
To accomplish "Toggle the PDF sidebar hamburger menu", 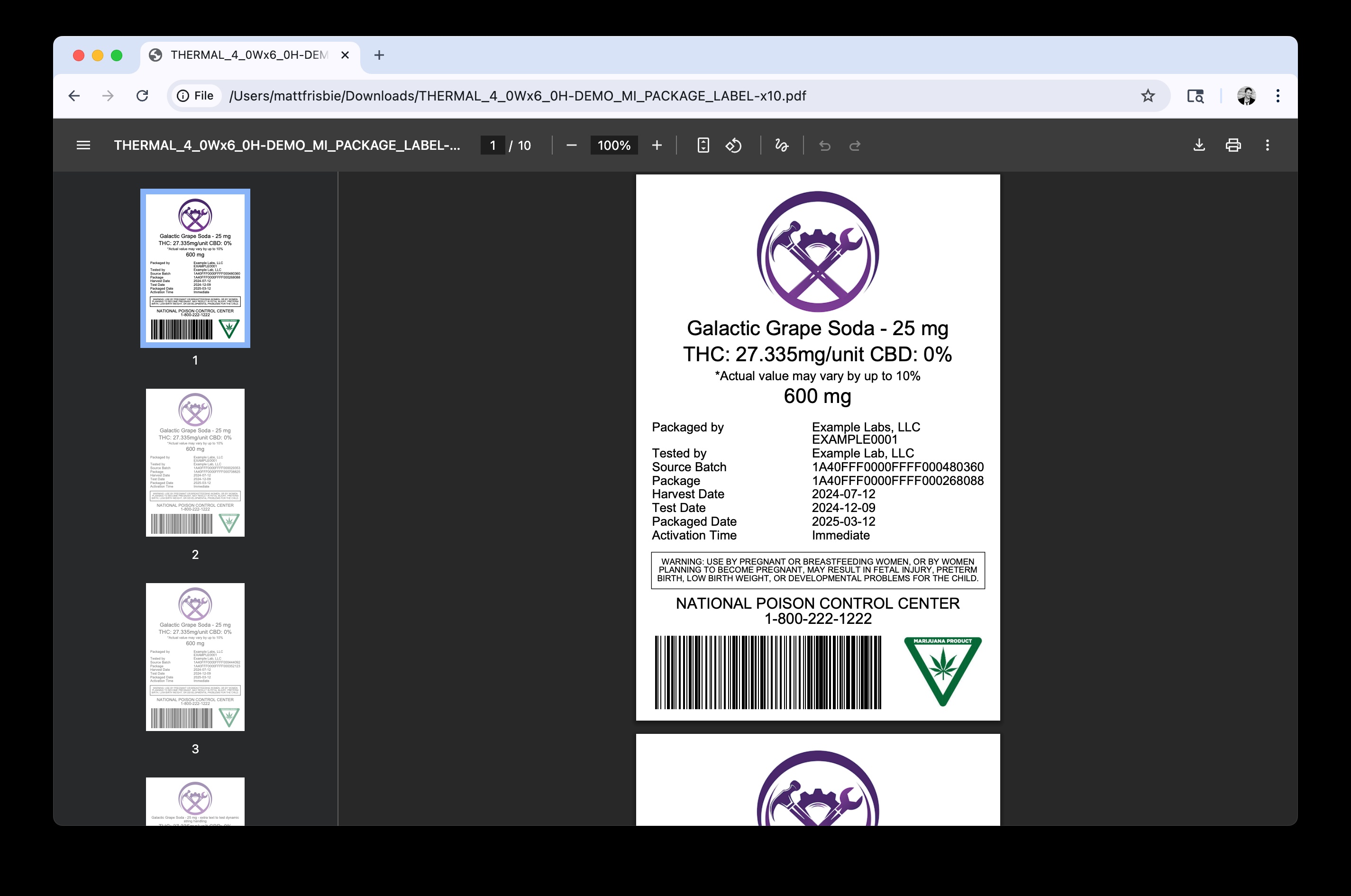I will [x=83, y=145].
